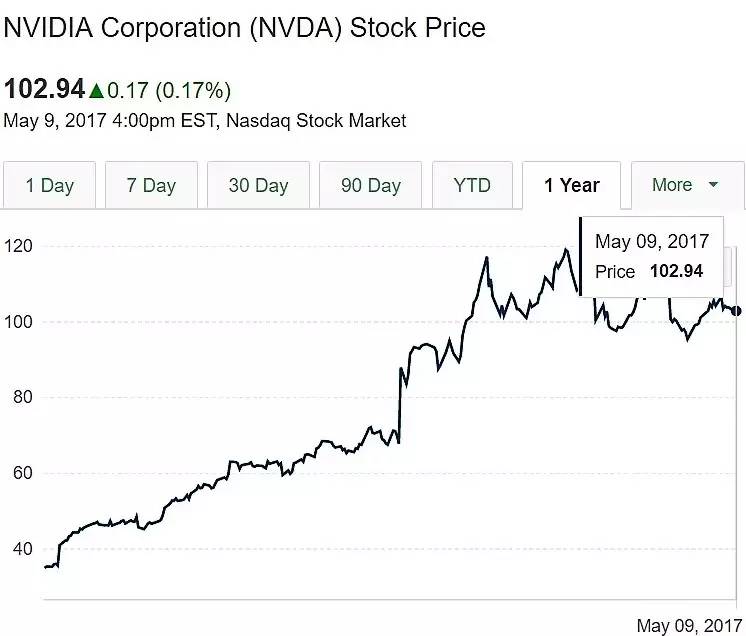Click the large bold 102.94 price under heading

44,89
